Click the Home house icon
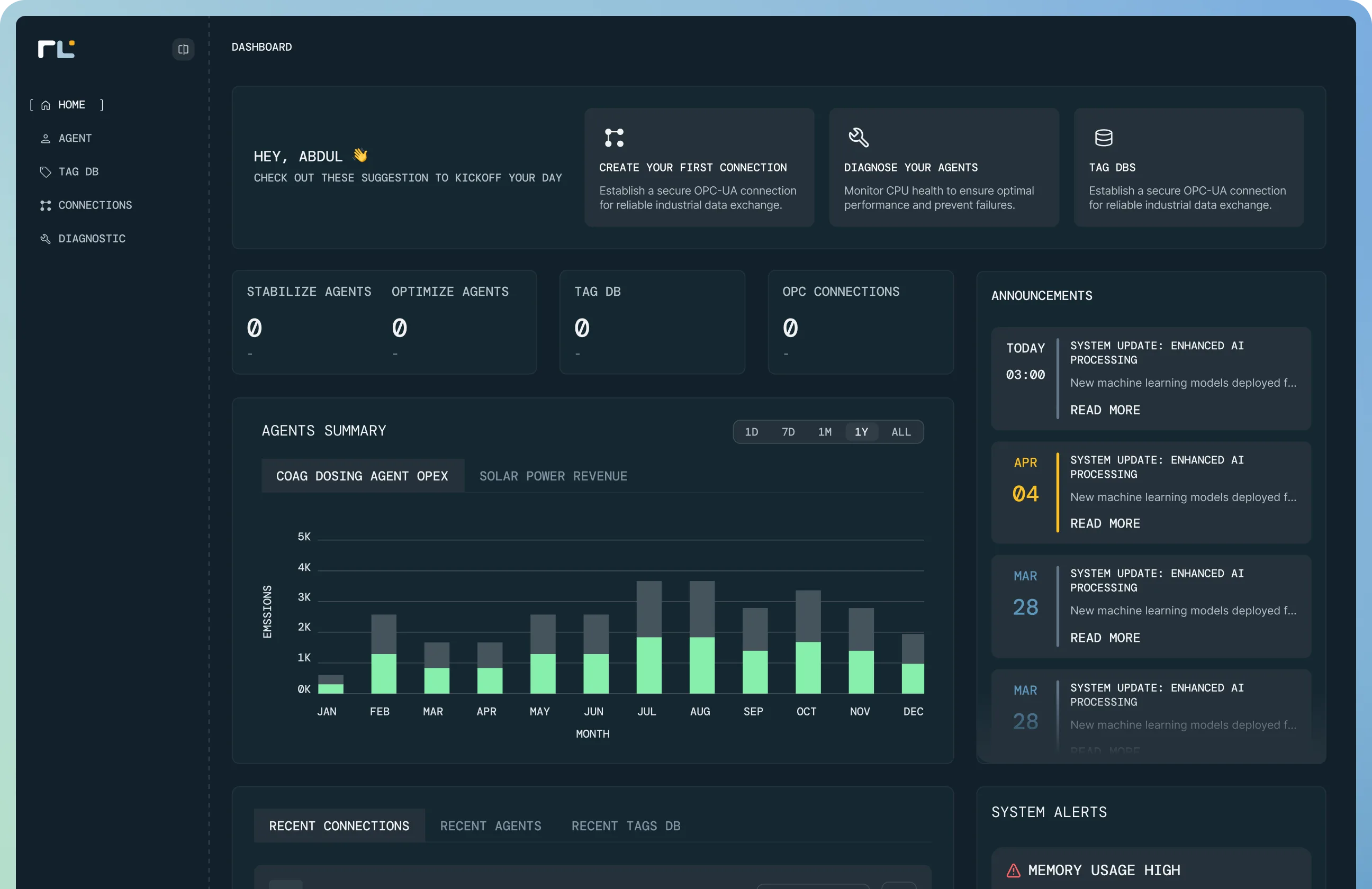The height and width of the screenshot is (889, 1372). pyautogui.click(x=46, y=105)
